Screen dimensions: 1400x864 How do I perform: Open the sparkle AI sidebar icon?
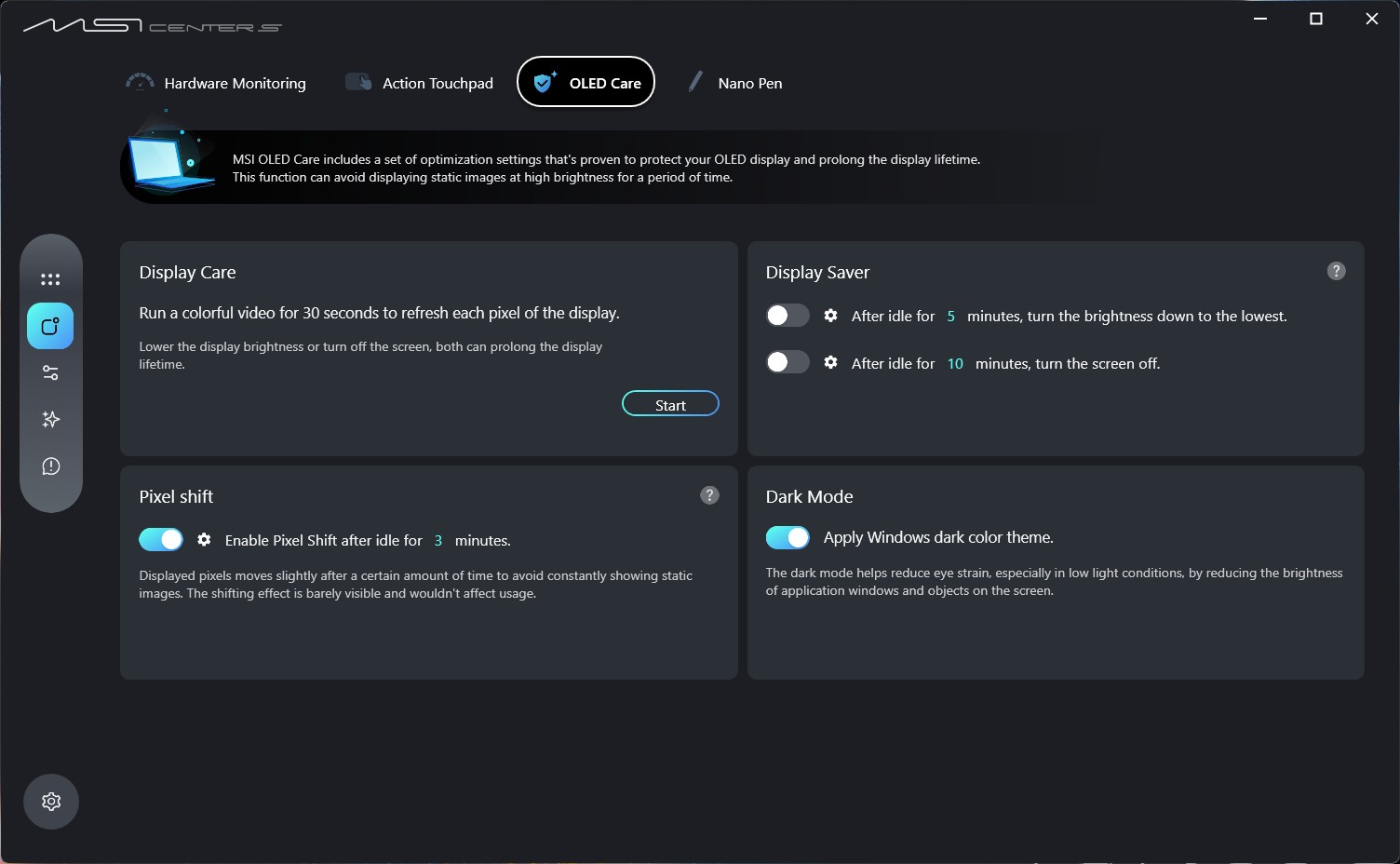(50, 419)
